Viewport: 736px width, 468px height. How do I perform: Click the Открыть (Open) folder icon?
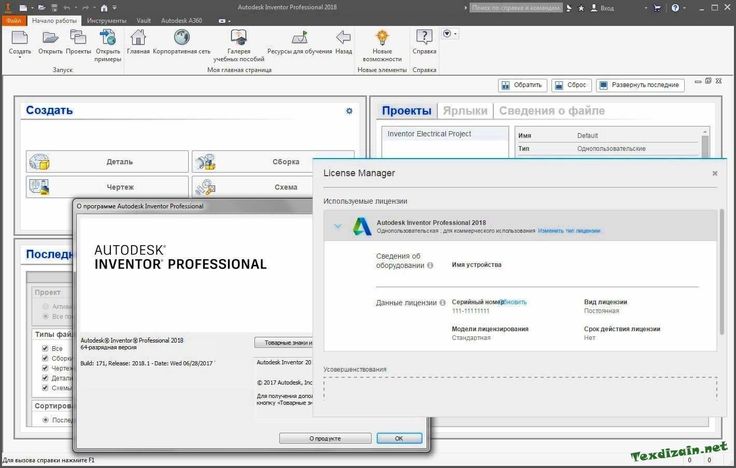point(50,38)
